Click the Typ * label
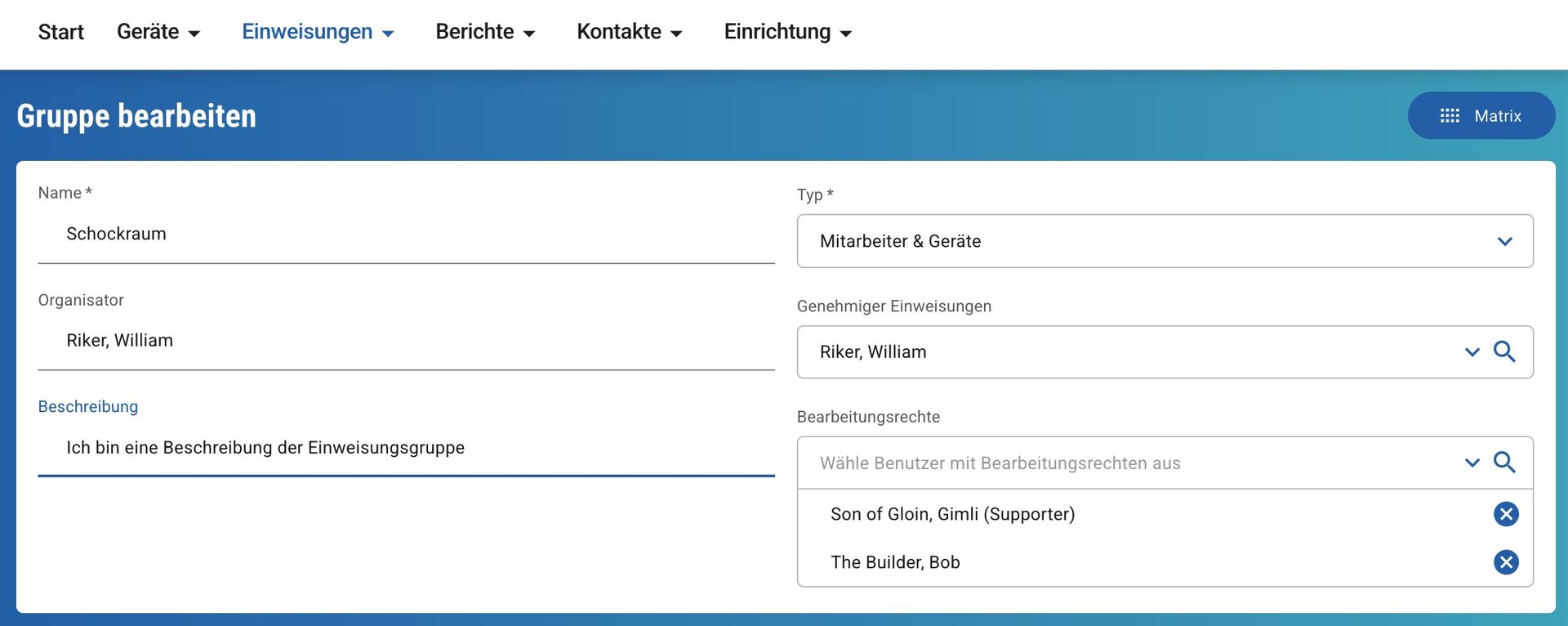The image size is (1568, 626). tap(815, 195)
